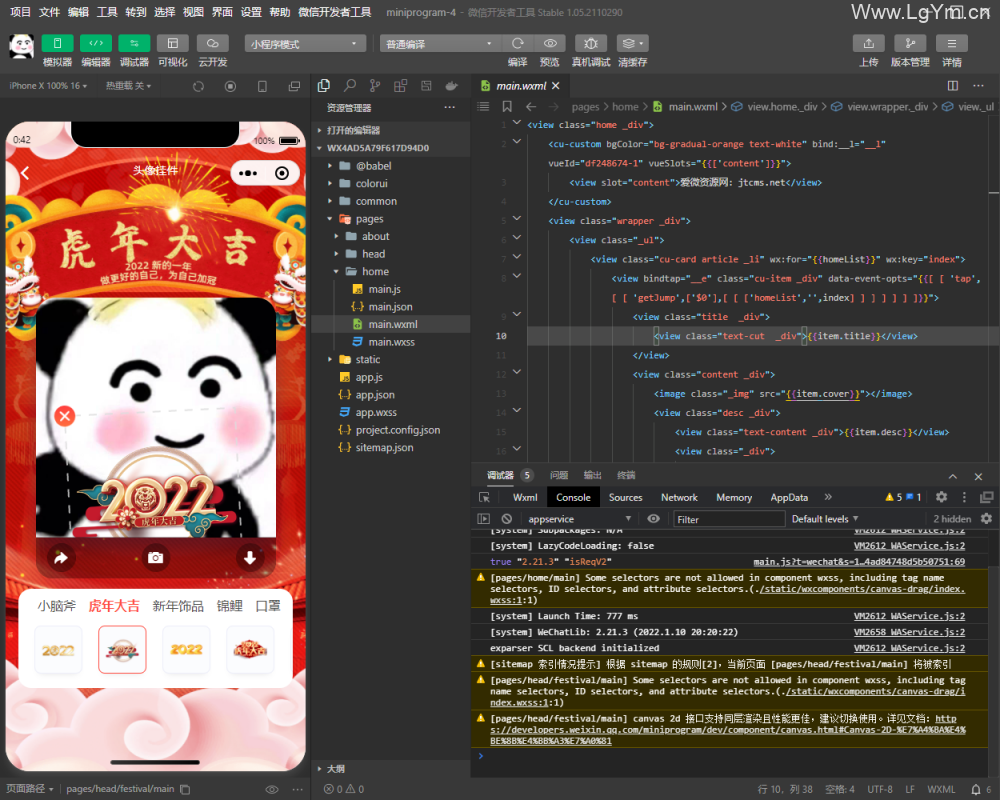Detach the simulator into separate window
The height and width of the screenshot is (800, 1000).
coord(294,86)
